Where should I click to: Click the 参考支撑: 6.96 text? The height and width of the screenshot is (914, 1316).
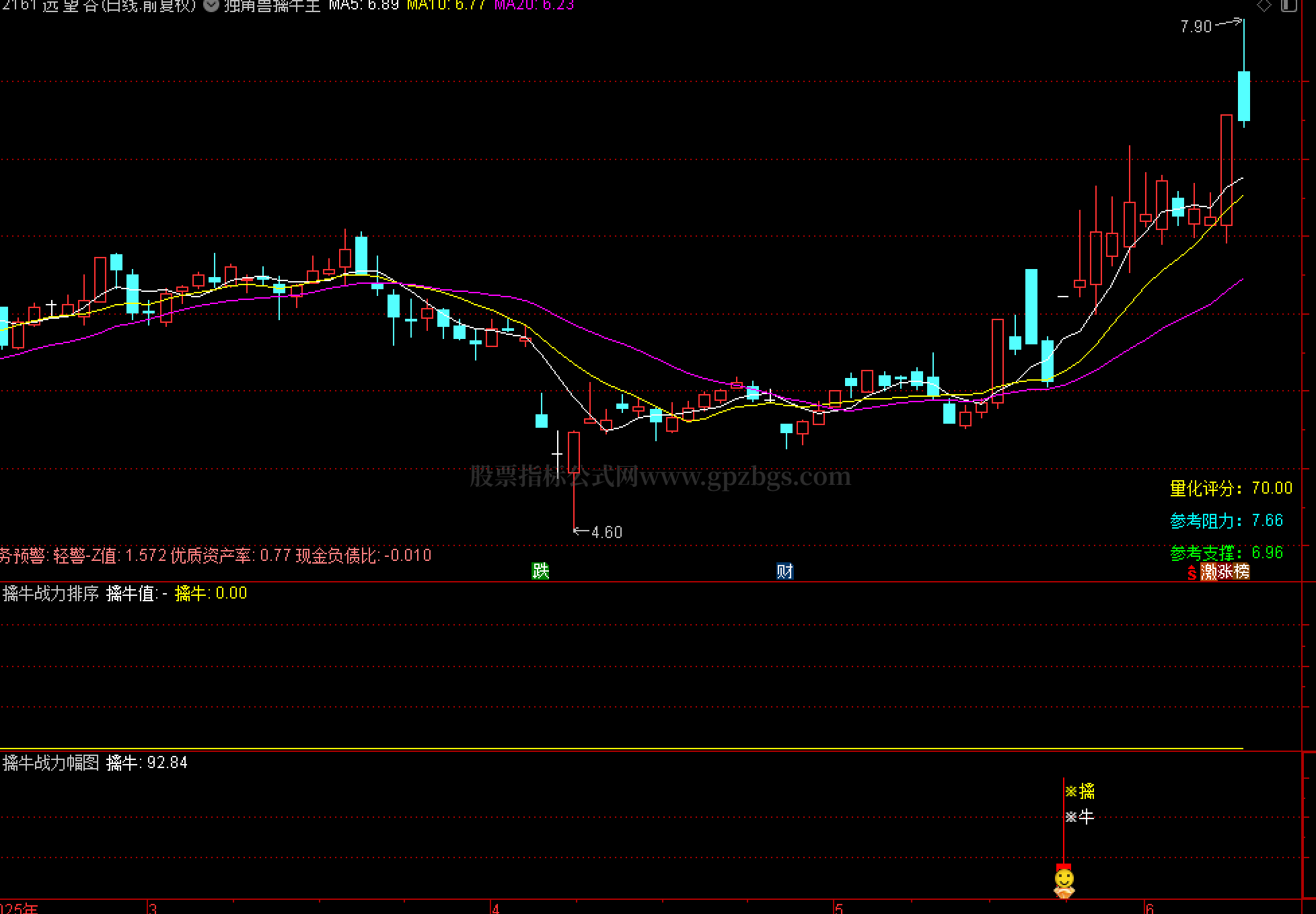pyautogui.click(x=1227, y=553)
